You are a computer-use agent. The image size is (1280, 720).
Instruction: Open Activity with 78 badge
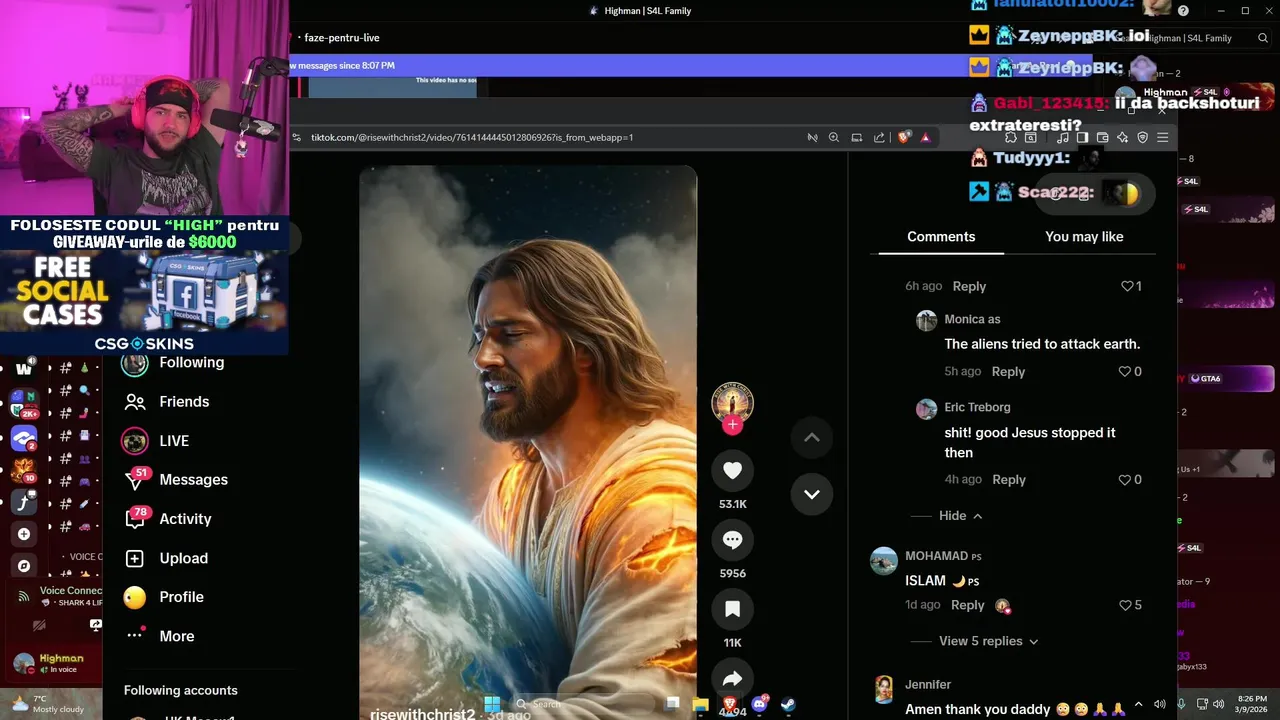pos(168,519)
